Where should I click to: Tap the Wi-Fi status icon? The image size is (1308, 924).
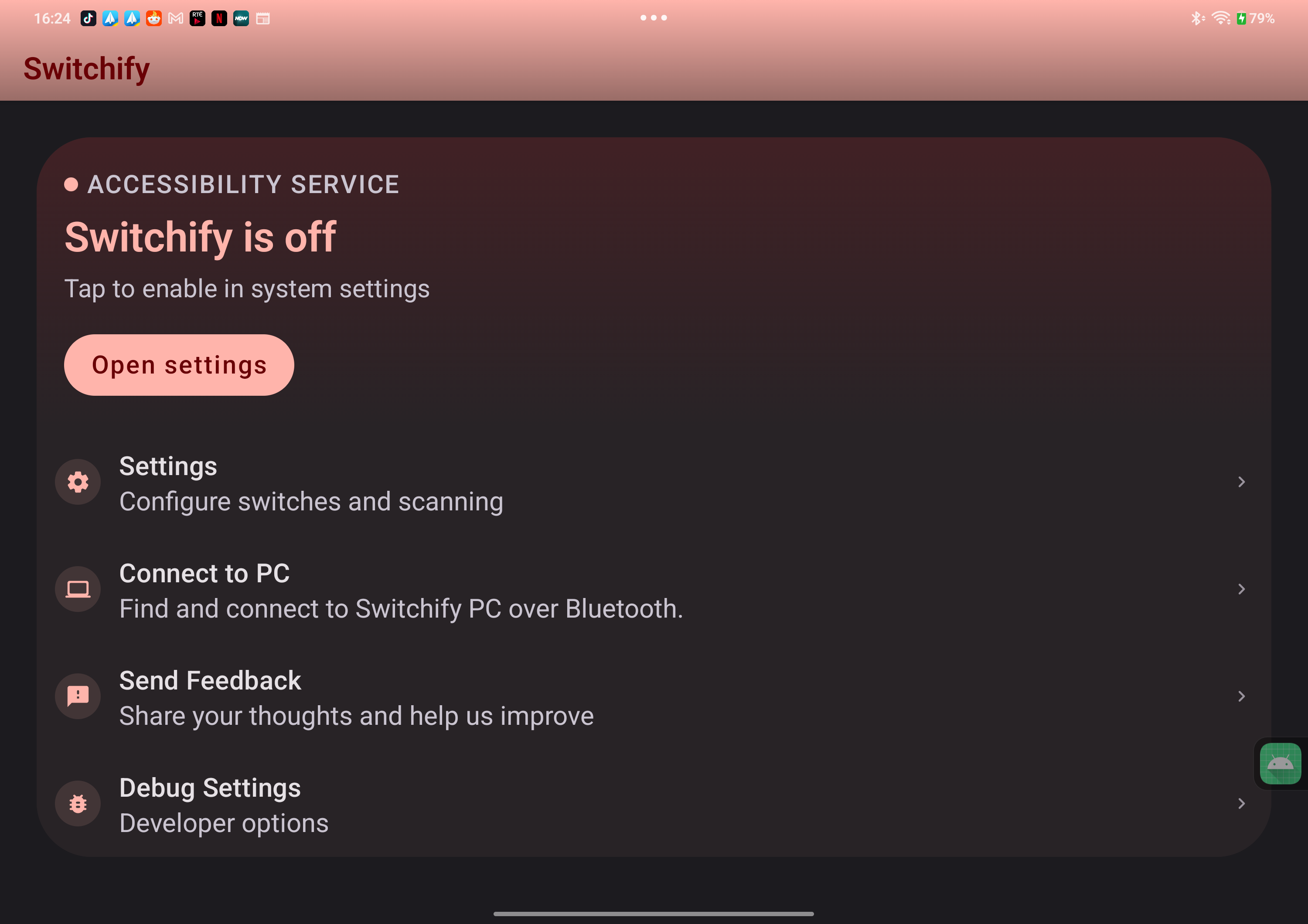coord(1221,18)
